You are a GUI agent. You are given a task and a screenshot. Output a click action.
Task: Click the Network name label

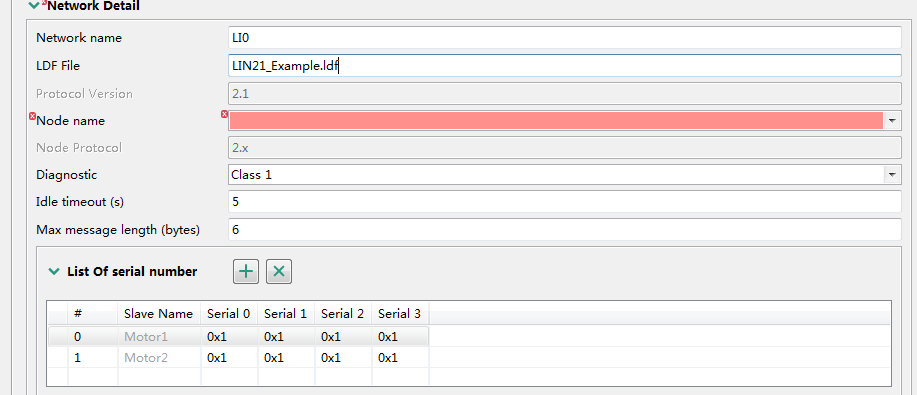tap(79, 38)
